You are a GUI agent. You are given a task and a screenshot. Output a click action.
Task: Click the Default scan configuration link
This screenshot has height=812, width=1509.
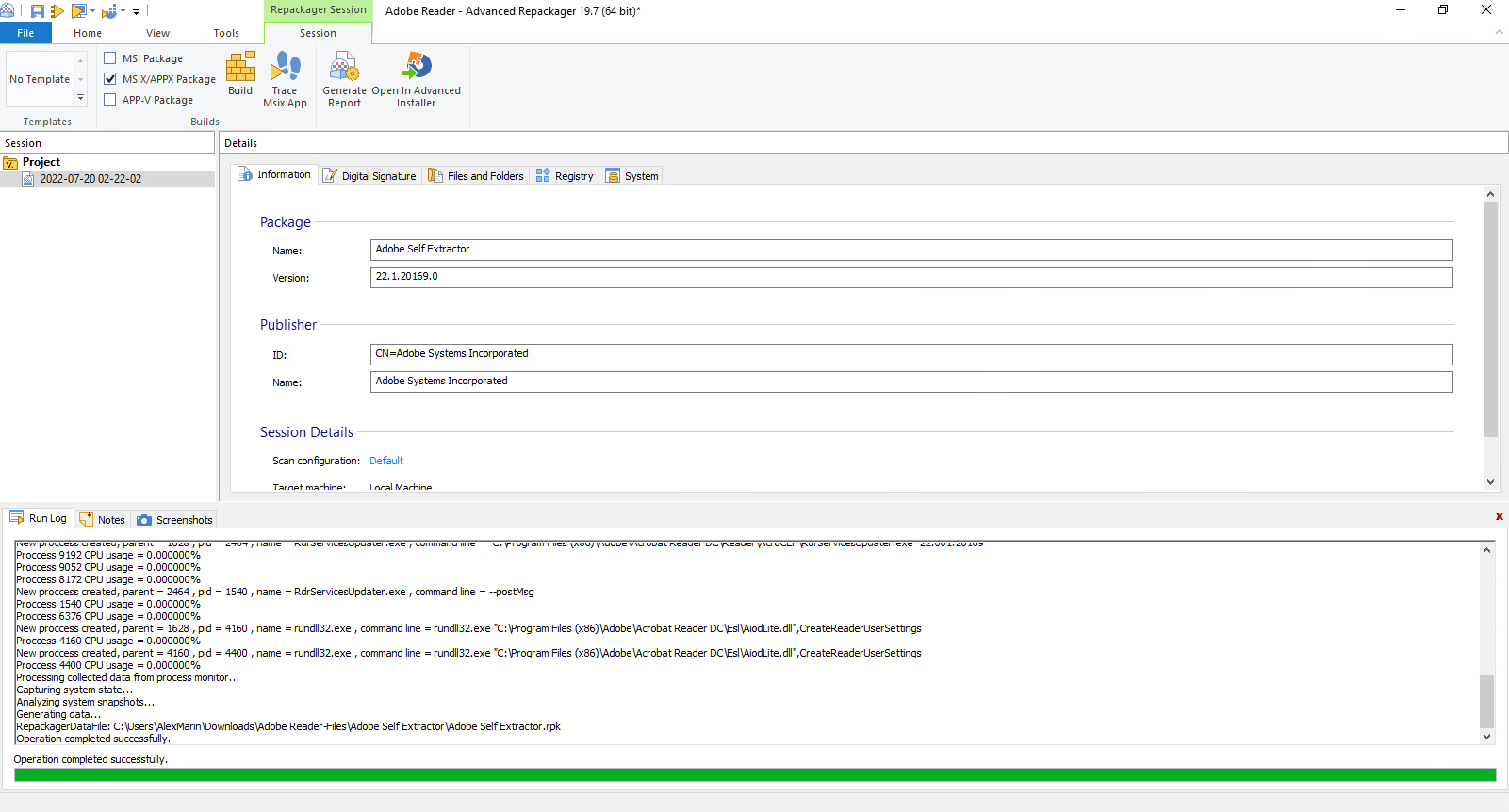tap(386, 461)
